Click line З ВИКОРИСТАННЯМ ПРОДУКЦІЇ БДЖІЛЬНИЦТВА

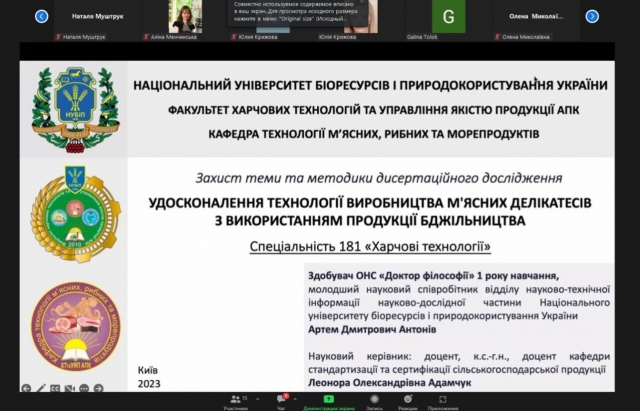(x=370, y=220)
